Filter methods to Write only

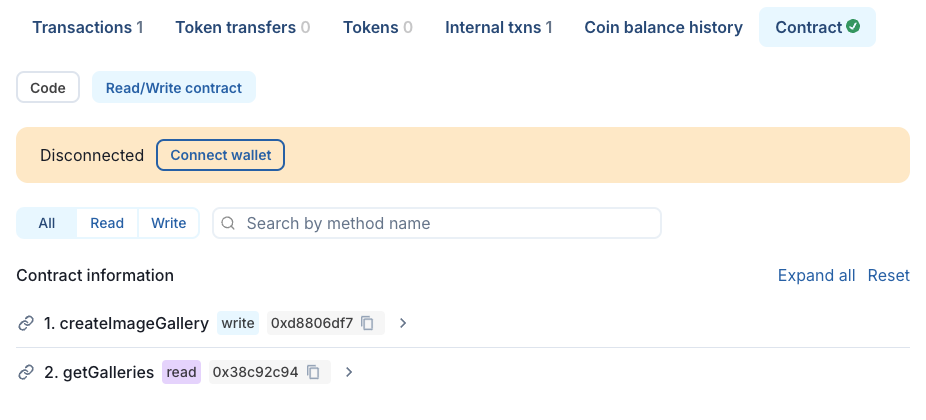click(x=169, y=223)
